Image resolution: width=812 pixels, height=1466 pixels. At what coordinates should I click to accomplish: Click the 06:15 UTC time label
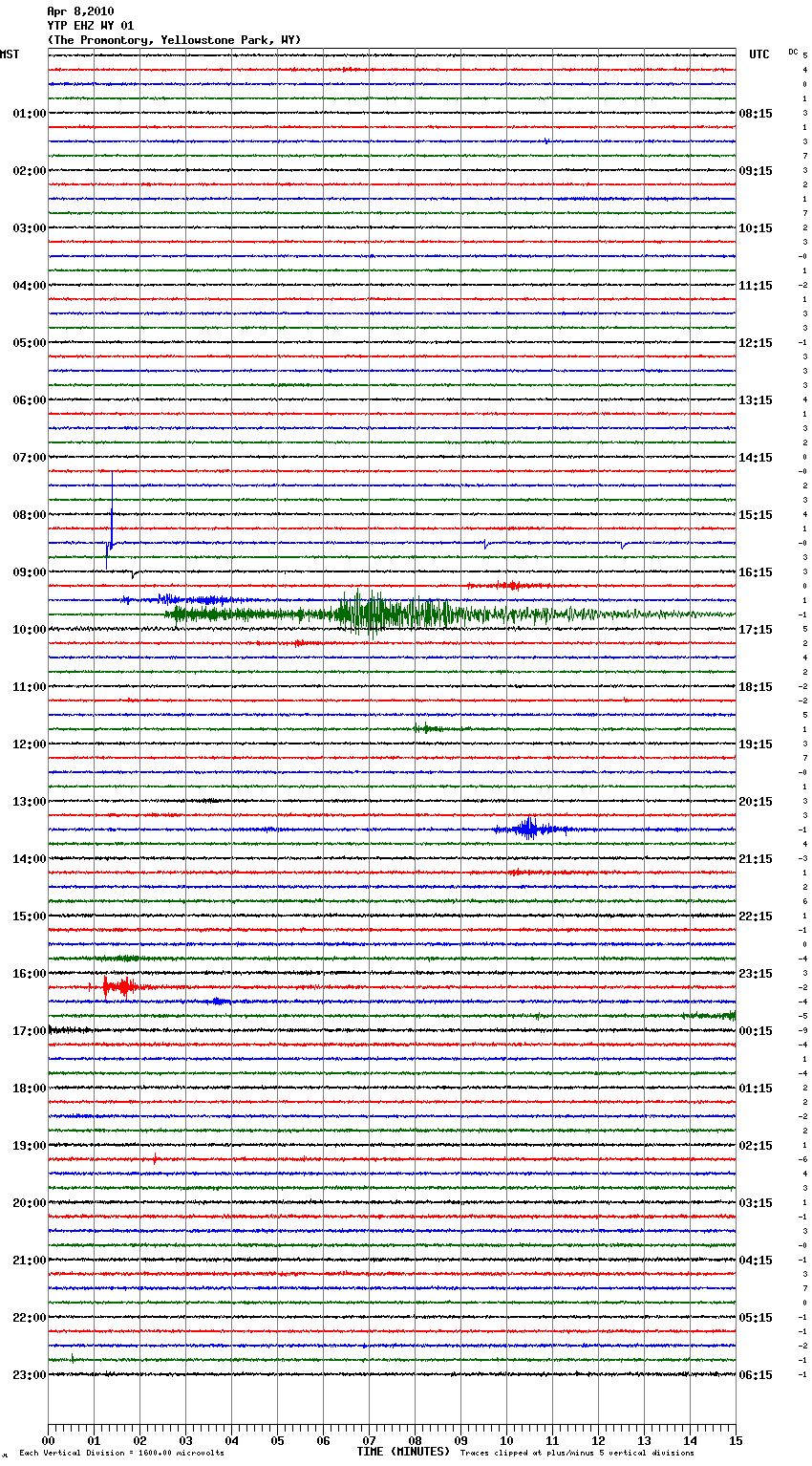click(756, 1375)
